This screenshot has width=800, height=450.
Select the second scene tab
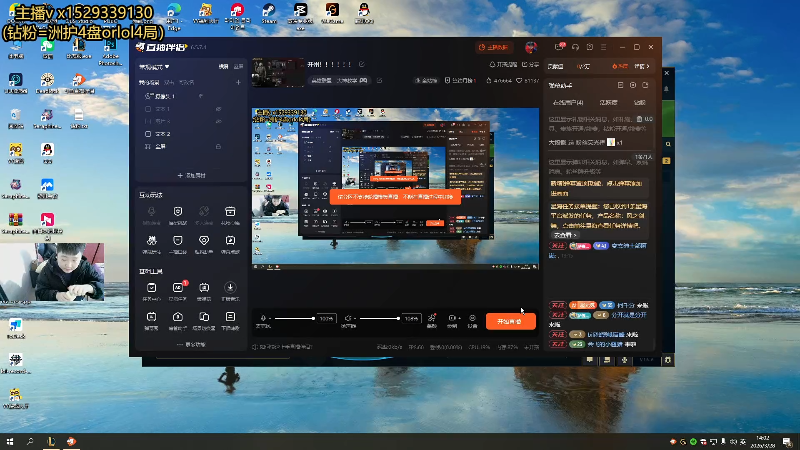pos(169,82)
